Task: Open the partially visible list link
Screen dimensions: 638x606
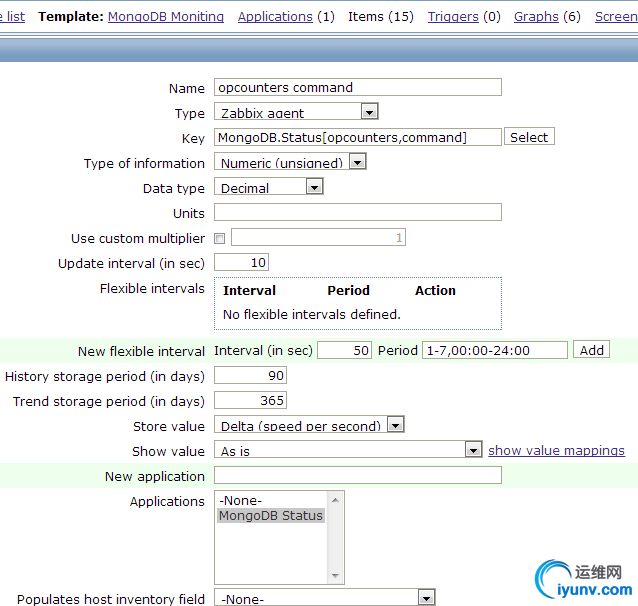Action: click(x=12, y=17)
